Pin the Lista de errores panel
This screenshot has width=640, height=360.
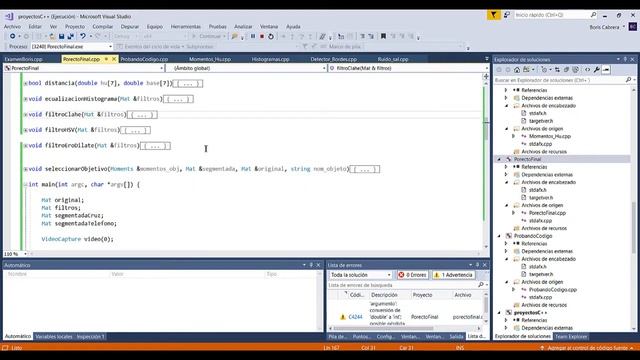coord(477,265)
